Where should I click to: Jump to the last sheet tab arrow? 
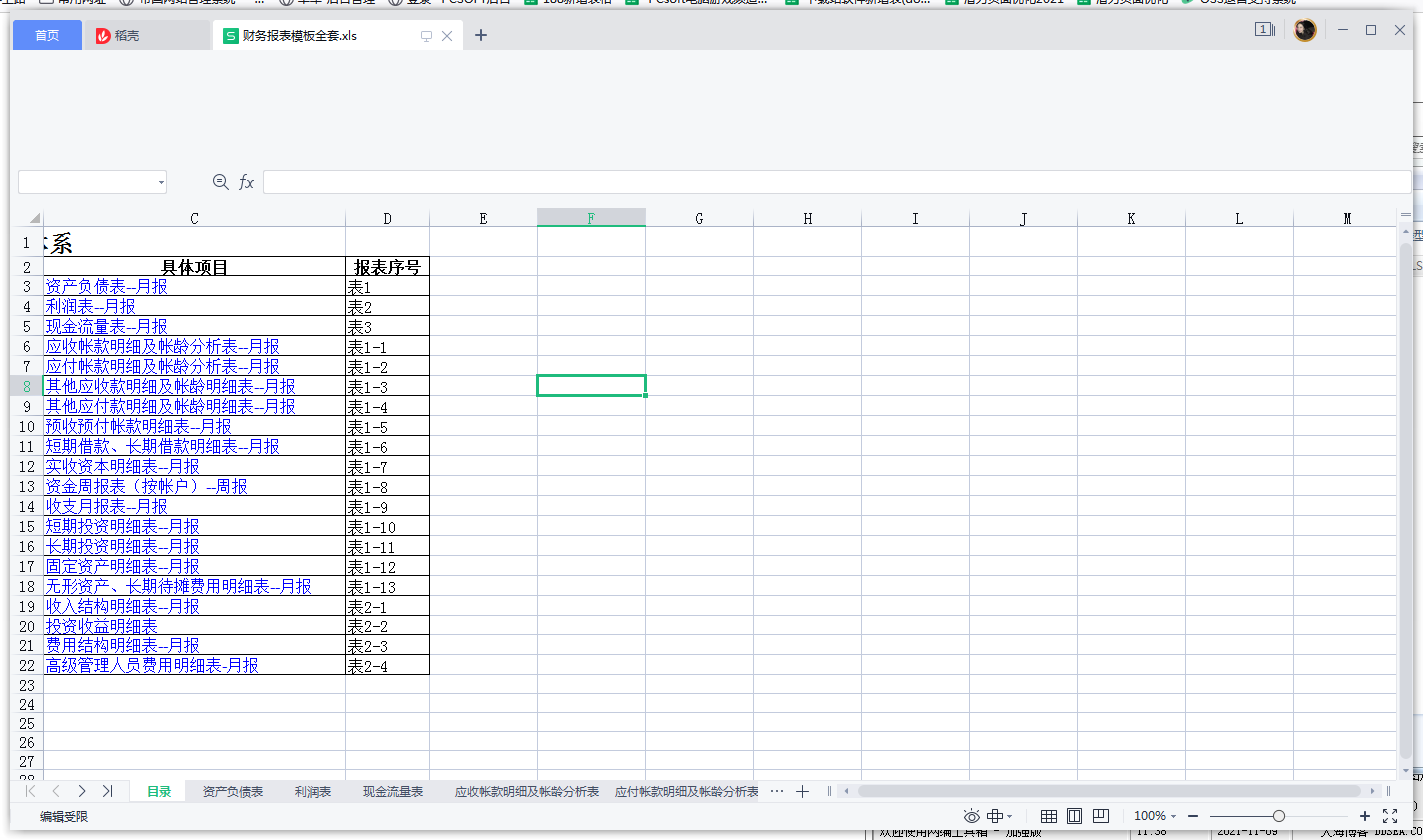coord(107,791)
